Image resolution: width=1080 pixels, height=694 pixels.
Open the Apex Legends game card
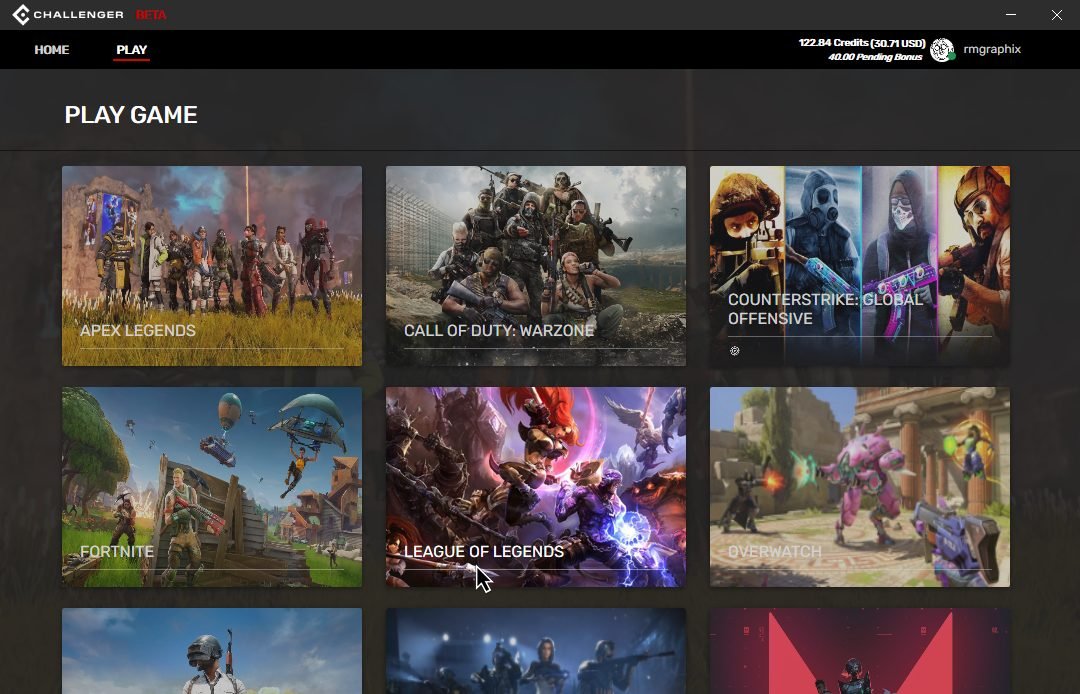pyautogui.click(x=212, y=266)
